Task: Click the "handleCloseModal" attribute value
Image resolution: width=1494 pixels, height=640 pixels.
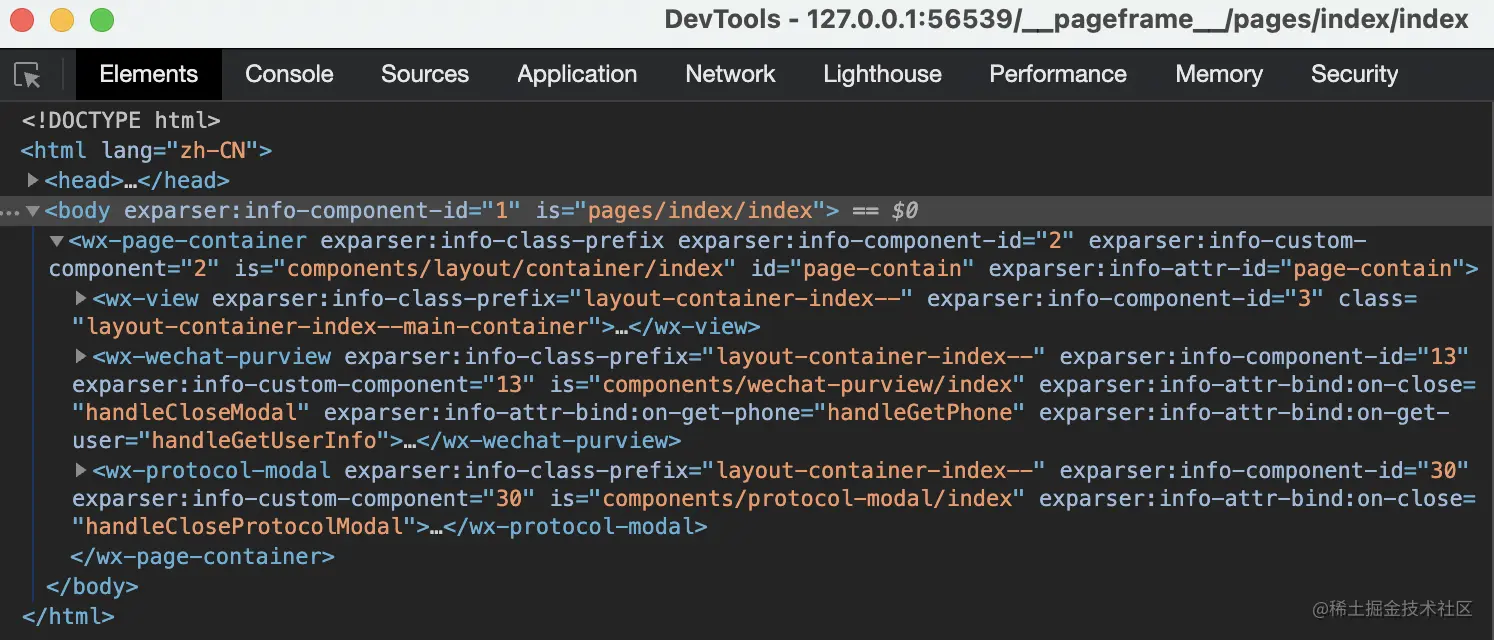Action: pyautogui.click(x=192, y=413)
